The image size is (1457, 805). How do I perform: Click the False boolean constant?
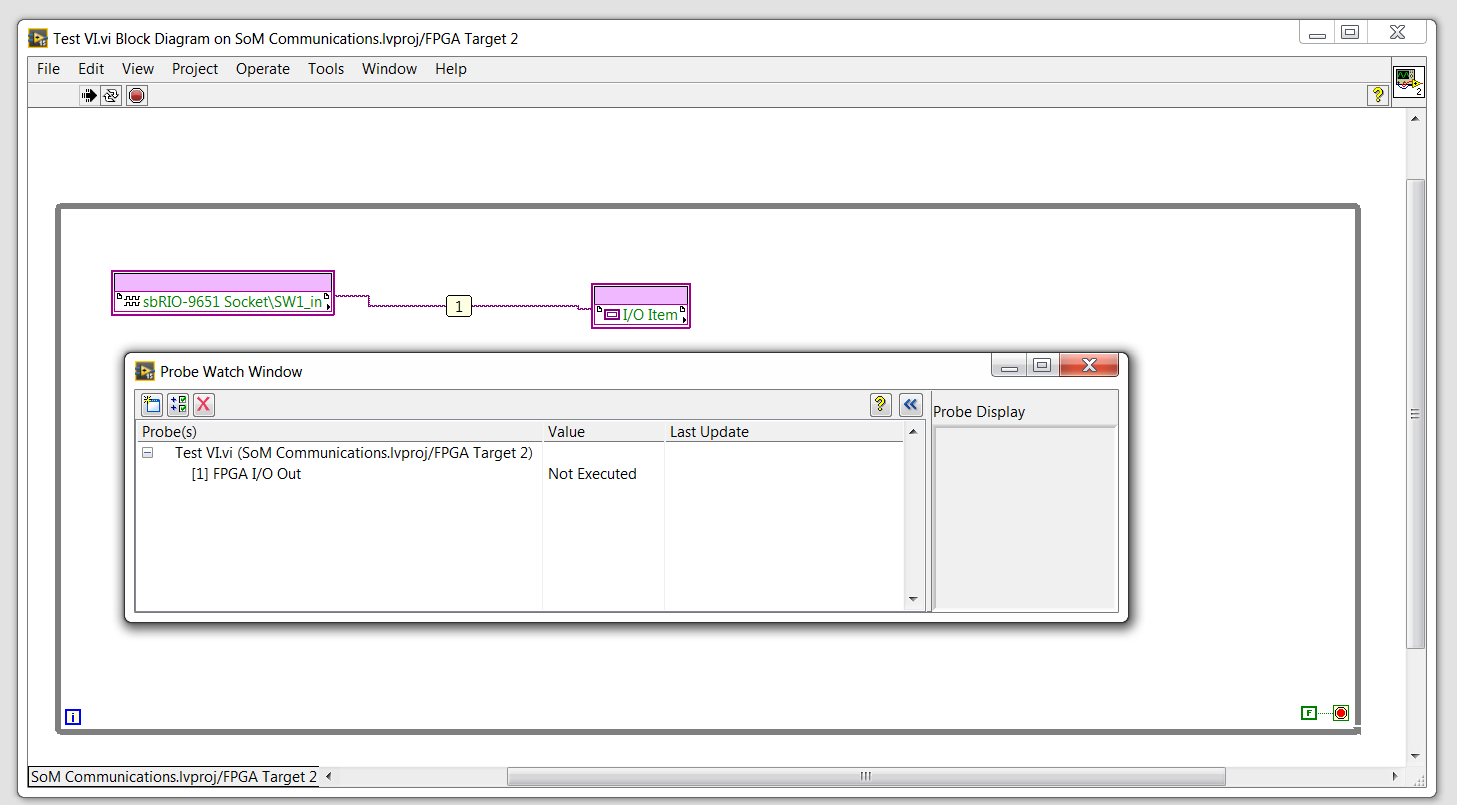pyautogui.click(x=1308, y=713)
